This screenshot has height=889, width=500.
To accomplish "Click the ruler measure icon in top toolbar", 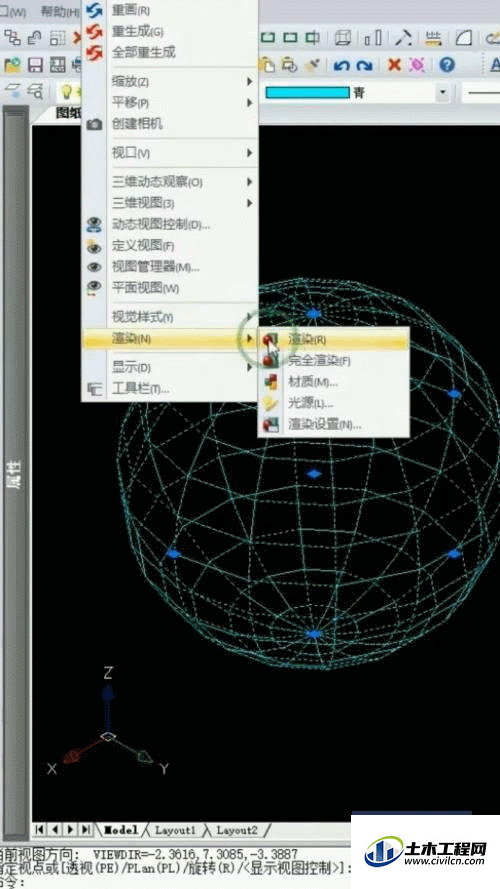I will click(434, 38).
